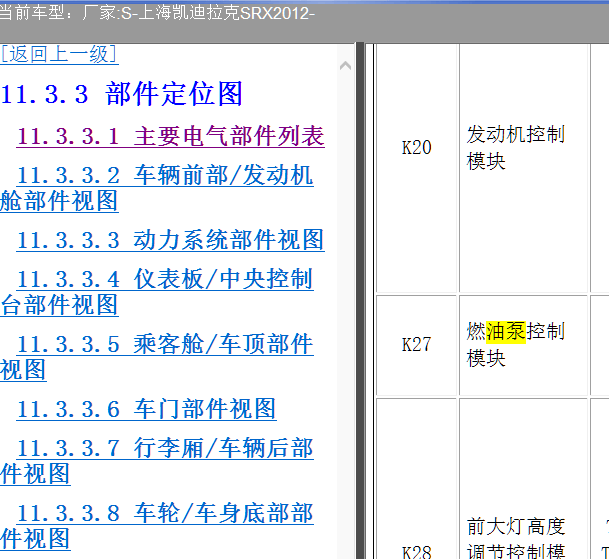609x559 pixels.
Task: Open 11.3.3.5 乘客舱/车顶部件视图
Action: tap(157, 357)
